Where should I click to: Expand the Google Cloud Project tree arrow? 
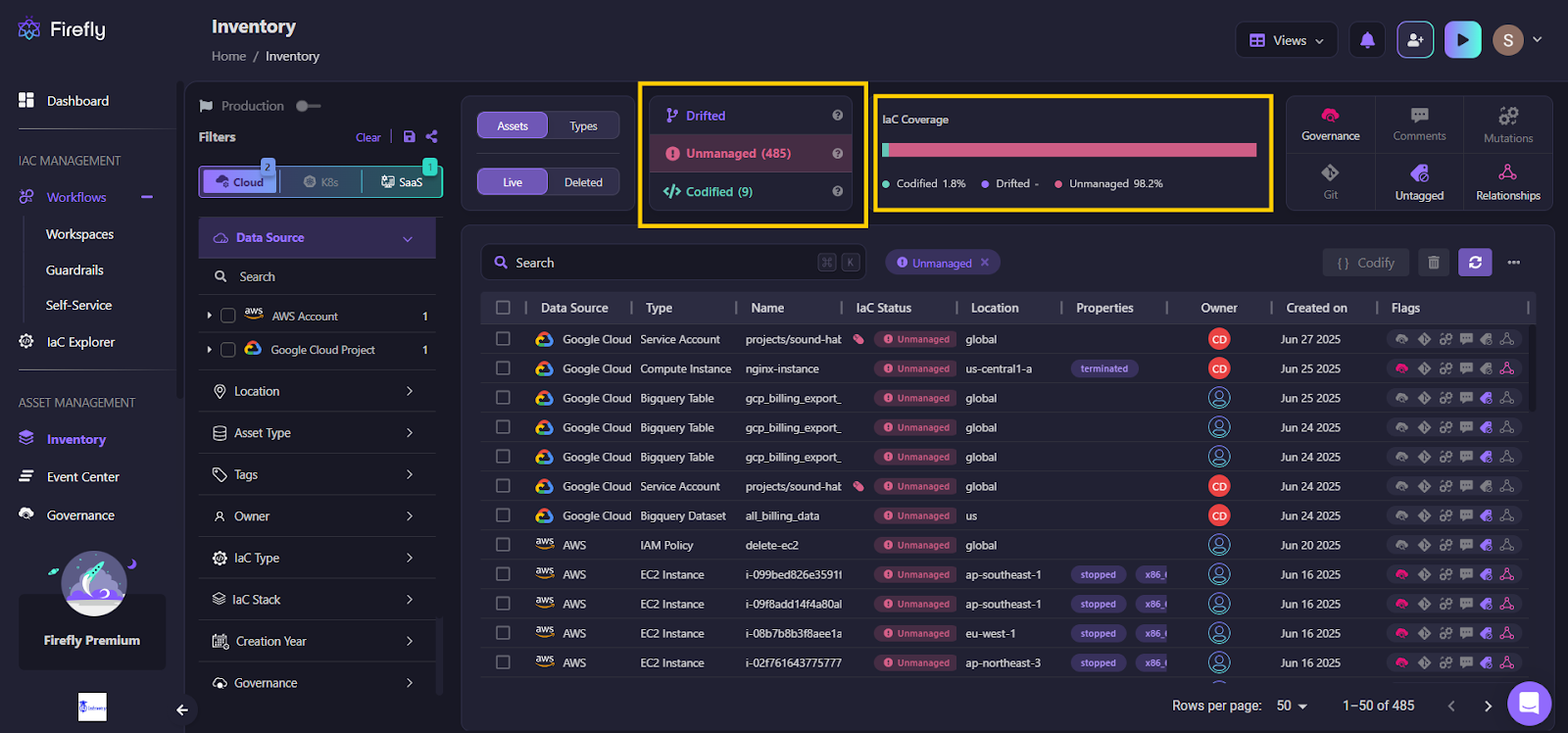pos(209,350)
